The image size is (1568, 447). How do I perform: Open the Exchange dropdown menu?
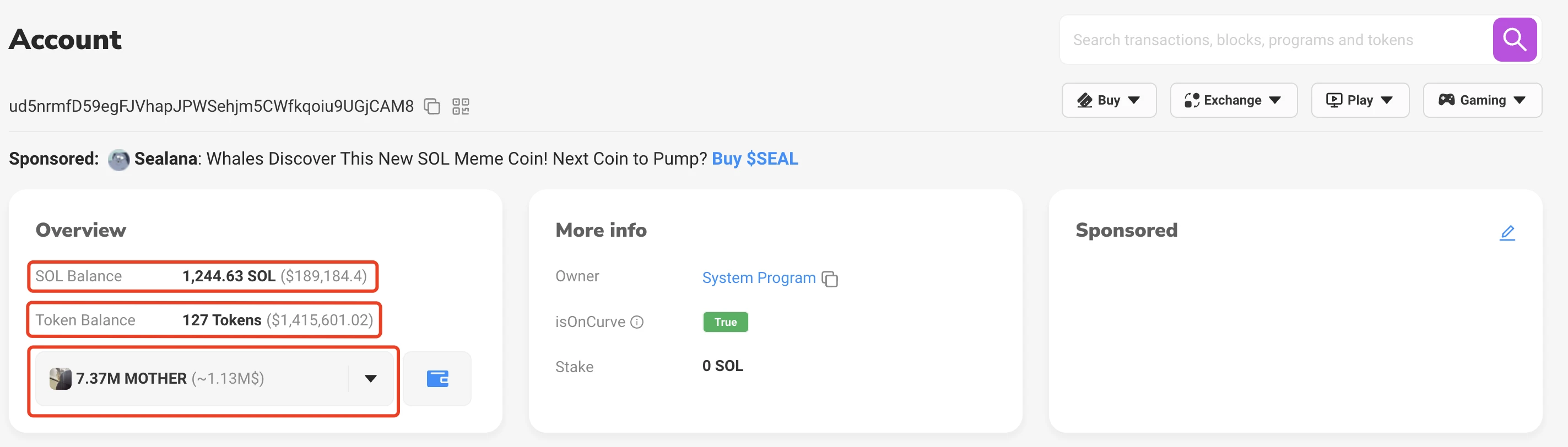[x=1233, y=100]
